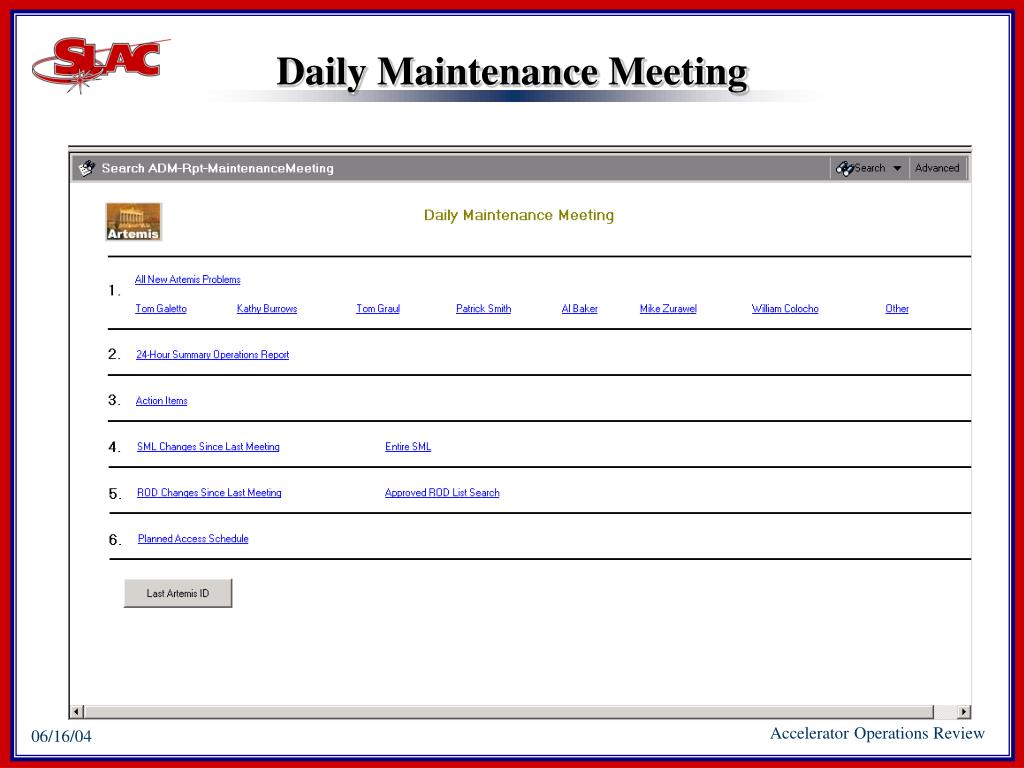Viewport: 1024px width, 768px height.
Task: Click the Accelerator Operations Review footer text
Action: coord(877,733)
